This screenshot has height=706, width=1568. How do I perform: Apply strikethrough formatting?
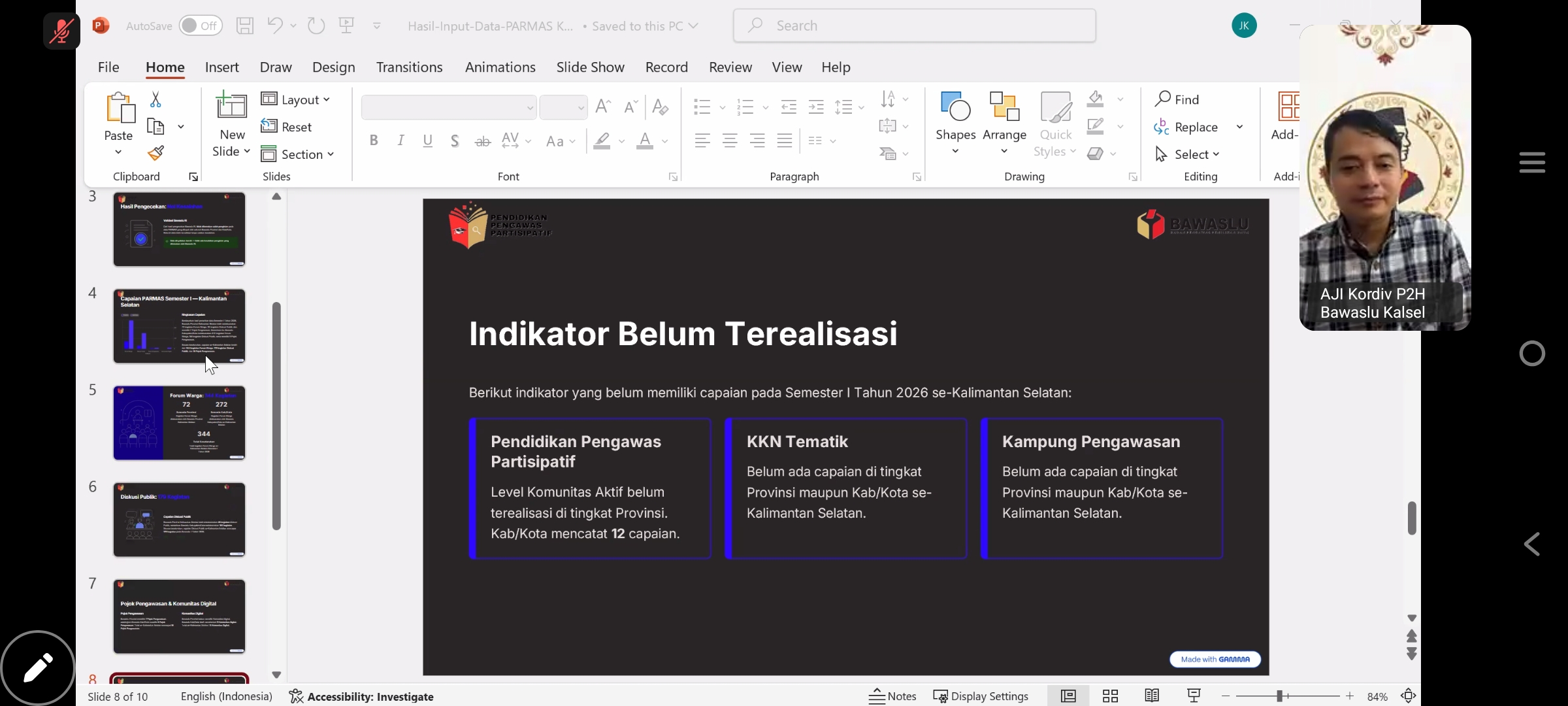[483, 141]
